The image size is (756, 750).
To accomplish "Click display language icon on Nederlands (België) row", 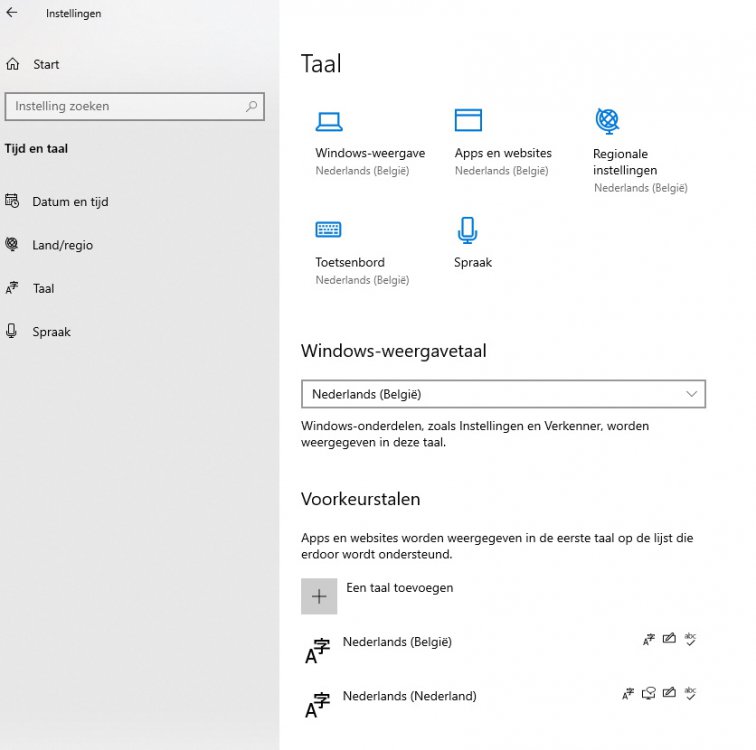I will pos(648,639).
